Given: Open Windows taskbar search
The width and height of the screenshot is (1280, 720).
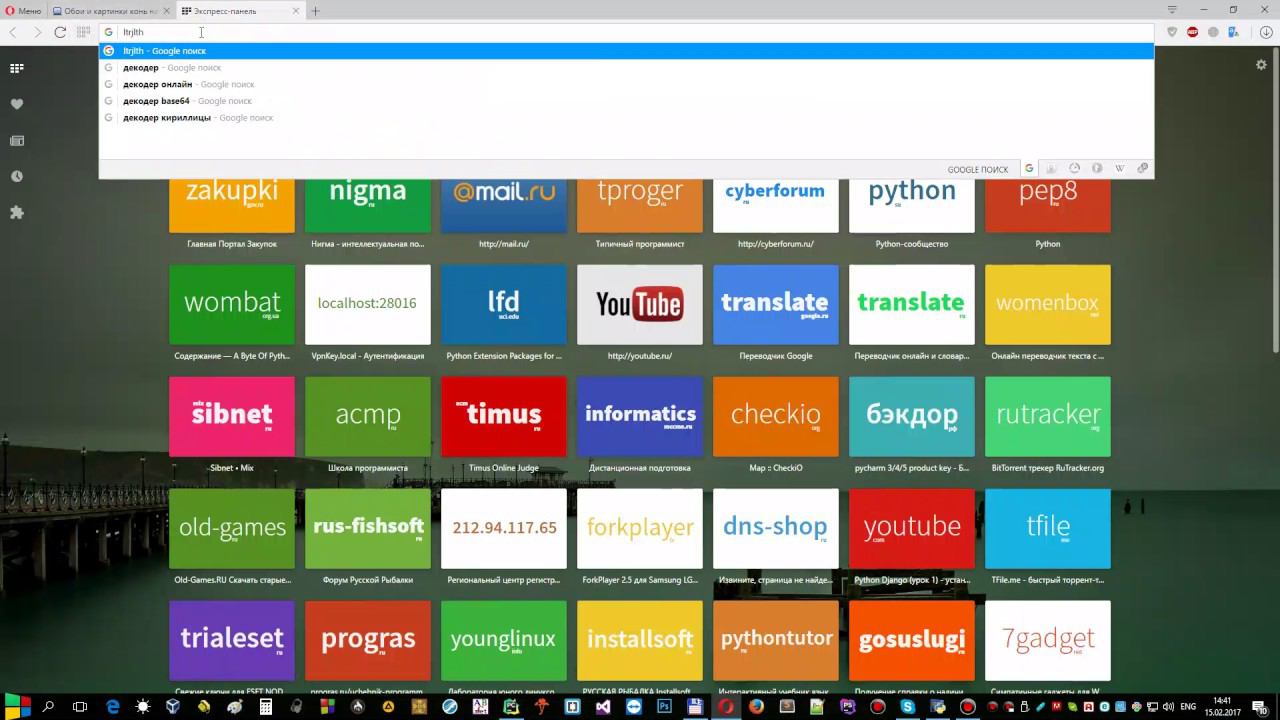Looking at the screenshot, I should tap(48, 706).
